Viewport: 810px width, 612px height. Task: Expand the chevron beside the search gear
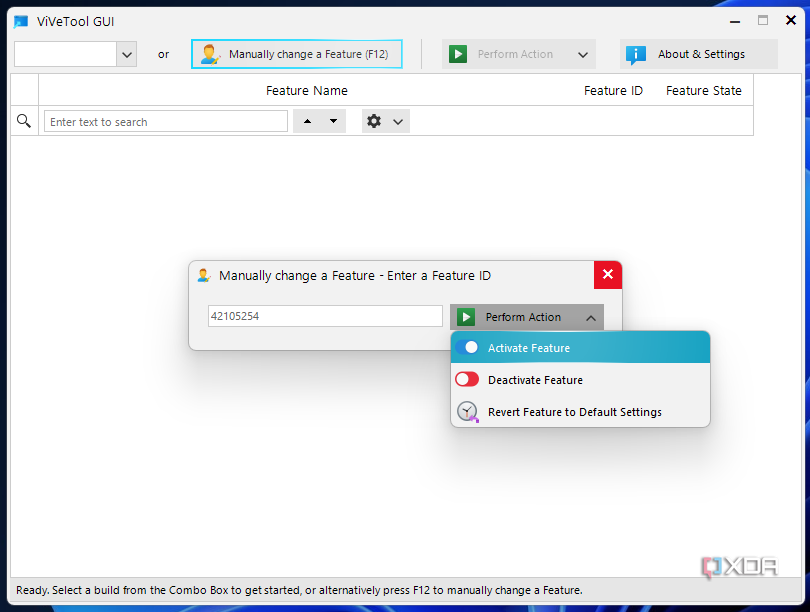(398, 122)
